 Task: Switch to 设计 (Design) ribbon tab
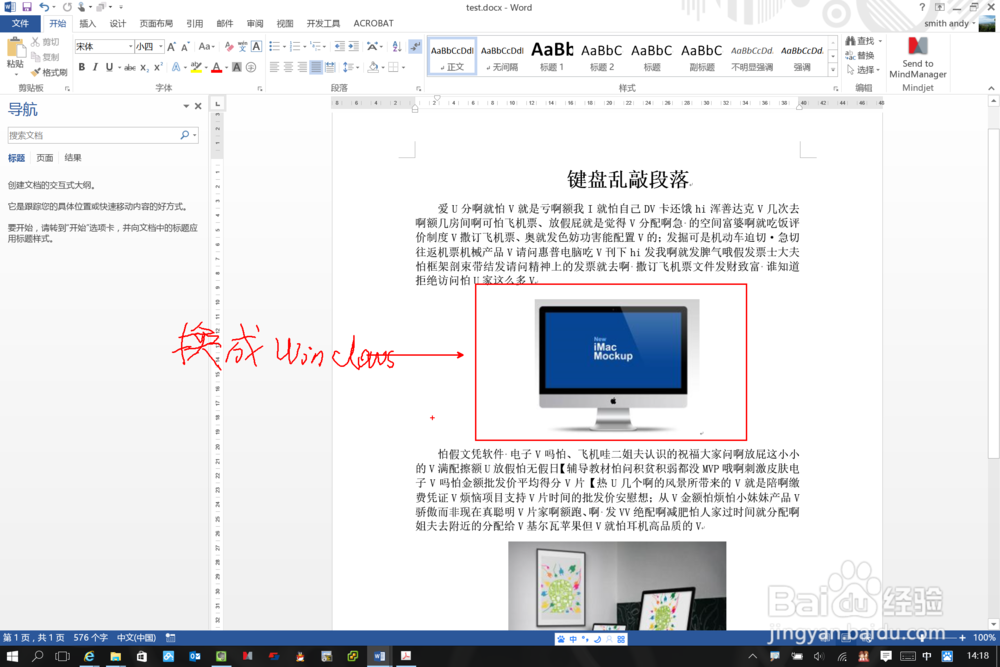tap(117, 24)
